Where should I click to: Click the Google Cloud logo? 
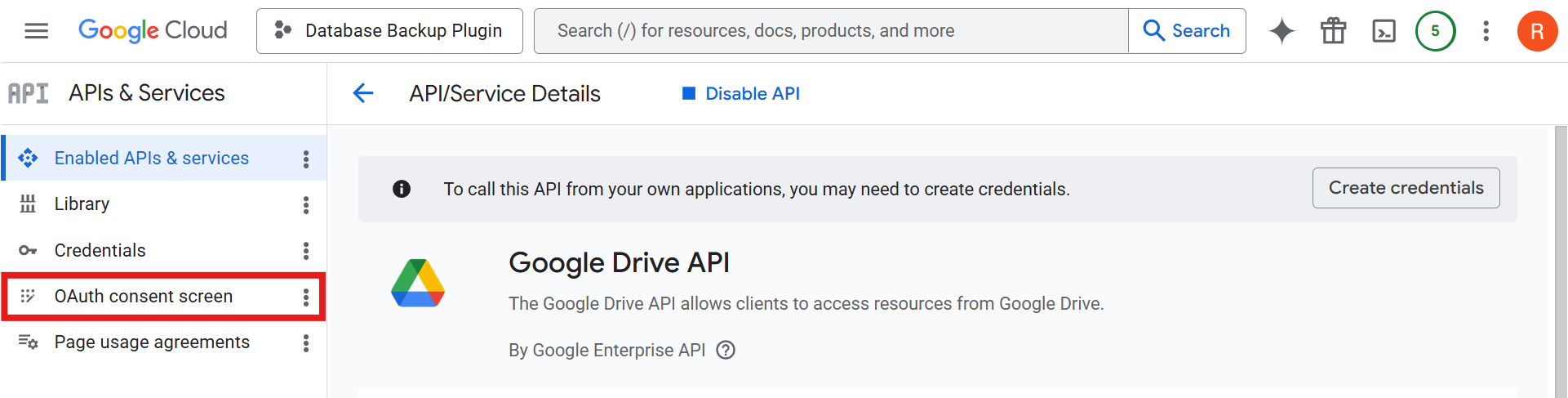coord(153,31)
